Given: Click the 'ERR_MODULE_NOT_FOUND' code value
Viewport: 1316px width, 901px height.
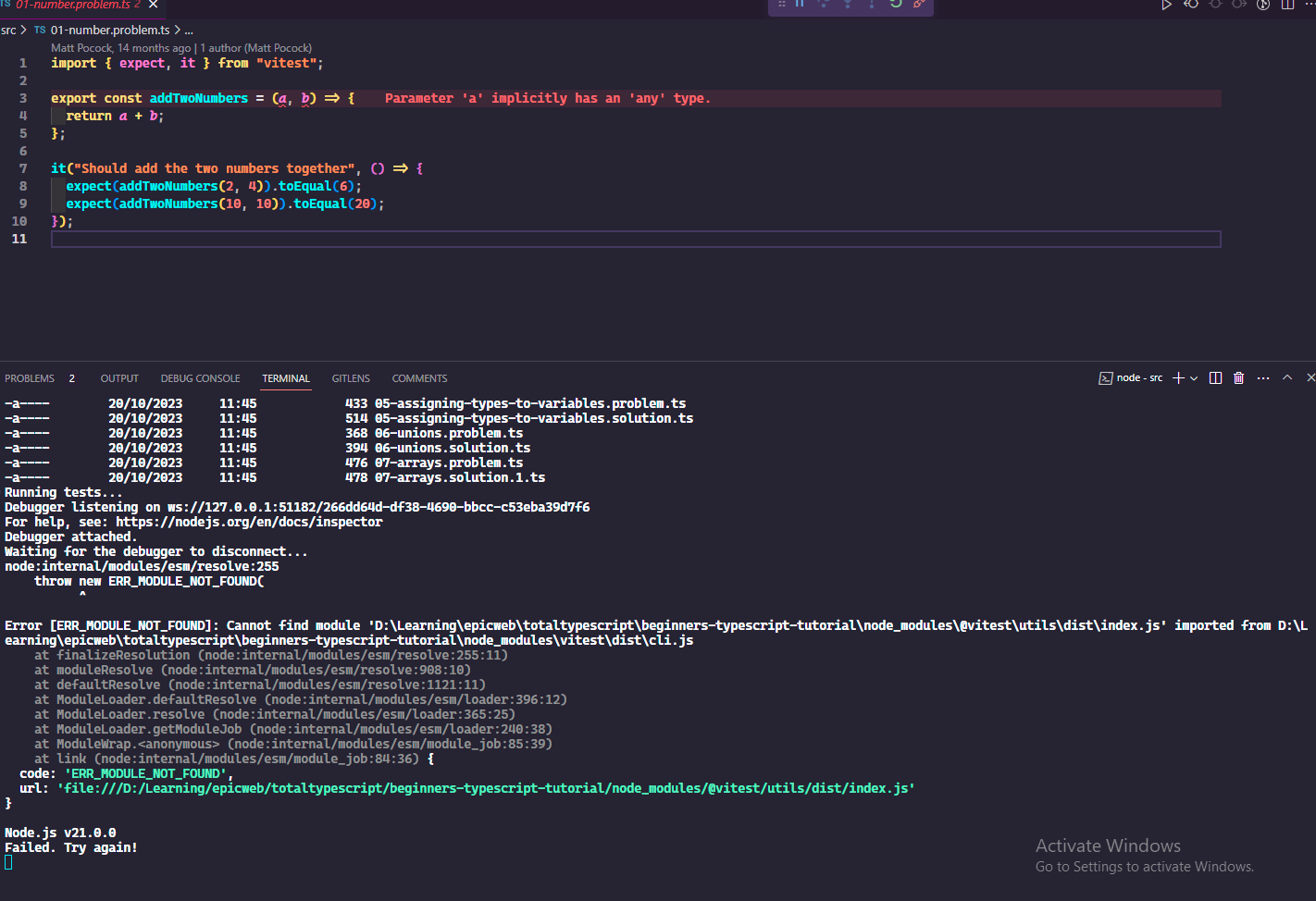Looking at the screenshot, I should click(145, 773).
